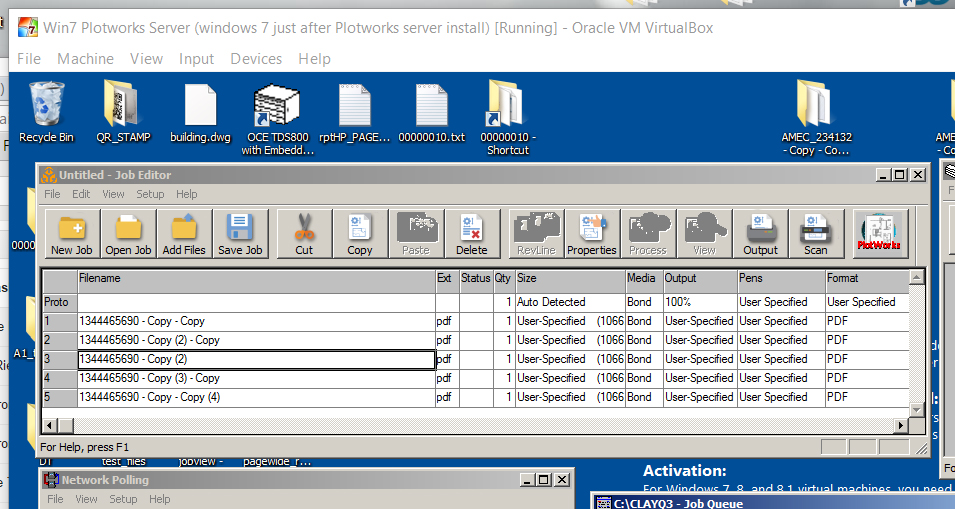This screenshot has height=509, width=955.
Task: Click the Save Job toolbar icon
Action: pyautogui.click(x=240, y=234)
